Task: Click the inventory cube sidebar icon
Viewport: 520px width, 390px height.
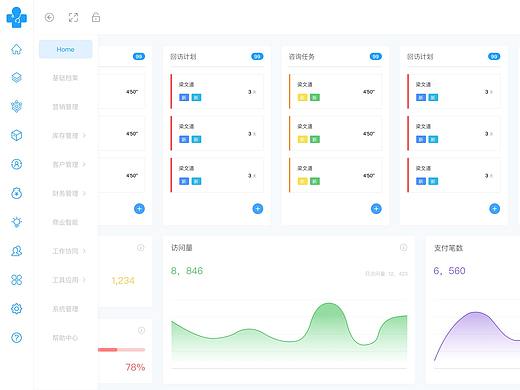Action: pyautogui.click(x=16, y=135)
